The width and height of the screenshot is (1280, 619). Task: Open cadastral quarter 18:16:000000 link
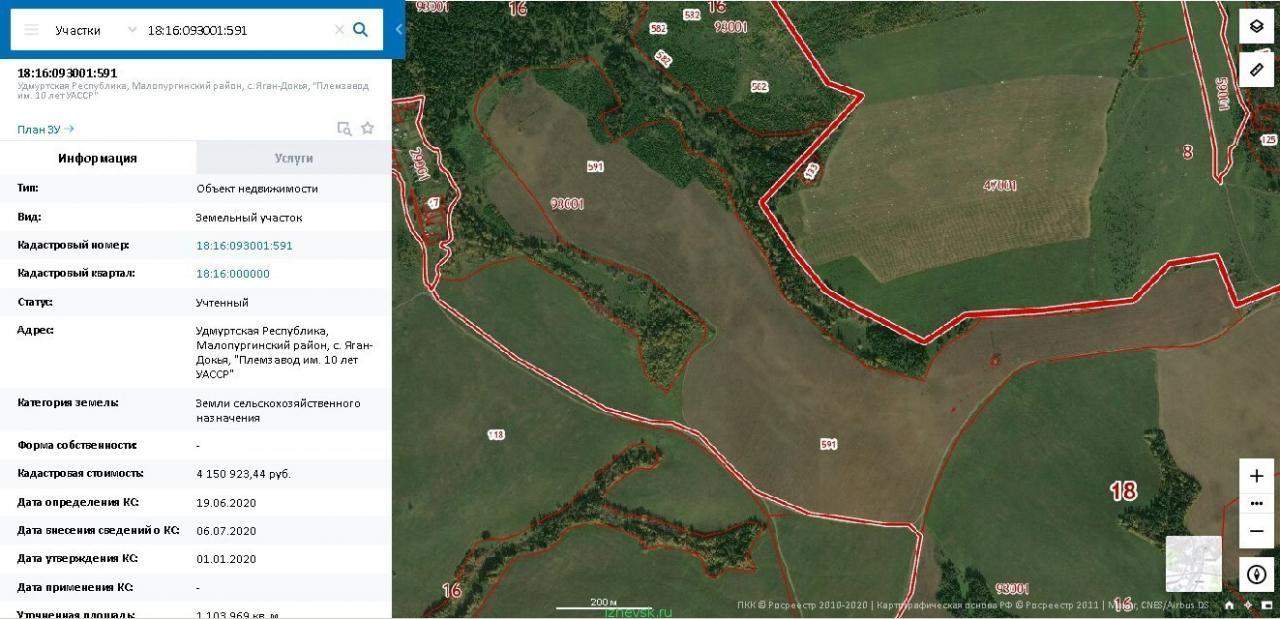(x=232, y=273)
